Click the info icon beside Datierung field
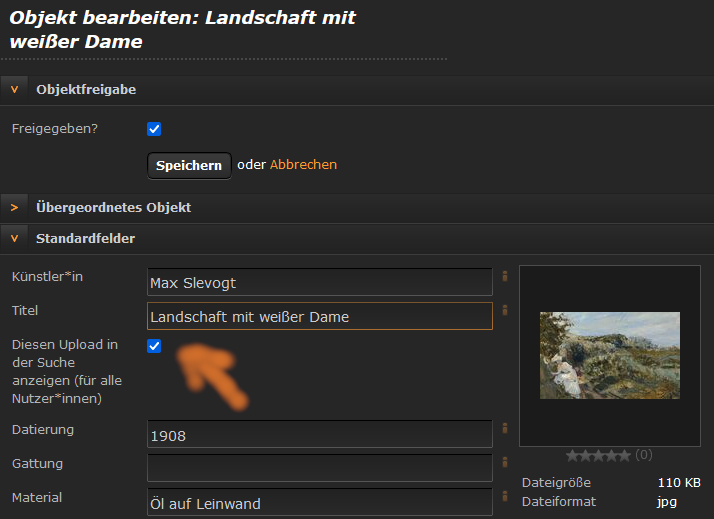The width and height of the screenshot is (714, 519). coord(505,428)
